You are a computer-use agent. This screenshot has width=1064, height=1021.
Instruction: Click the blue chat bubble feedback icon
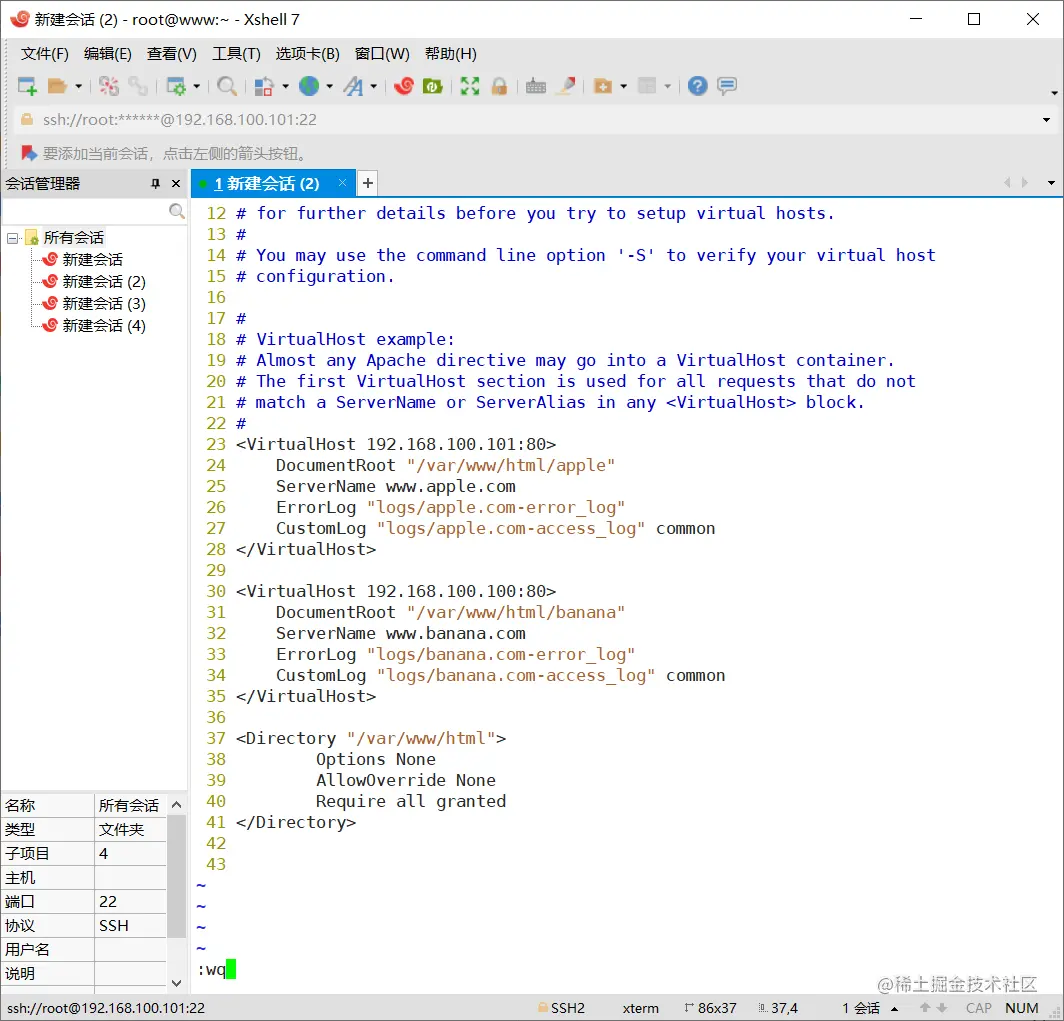(x=727, y=86)
